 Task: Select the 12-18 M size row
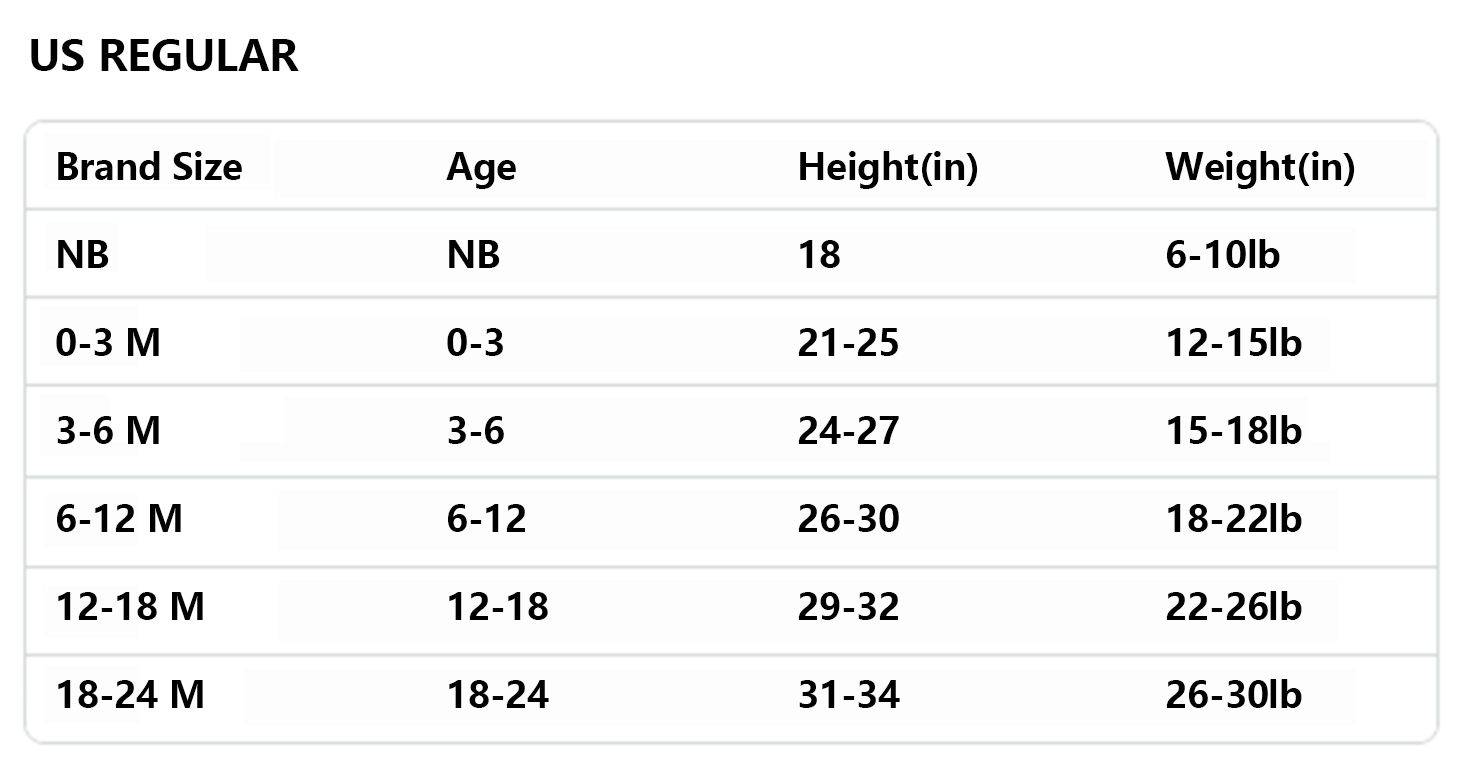click(x=130, y=607)
